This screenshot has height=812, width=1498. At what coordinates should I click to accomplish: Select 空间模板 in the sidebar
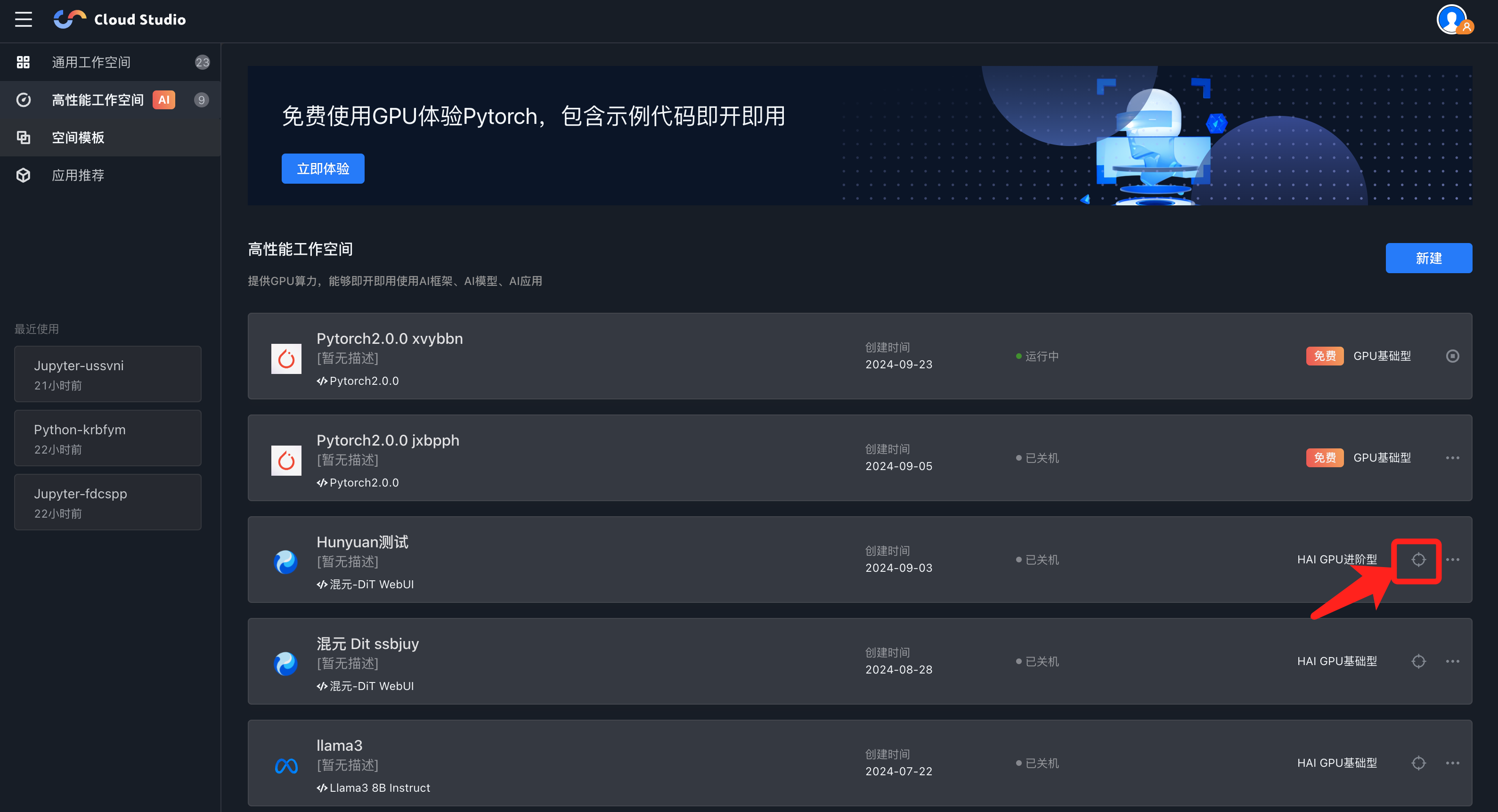click(78, 138)
